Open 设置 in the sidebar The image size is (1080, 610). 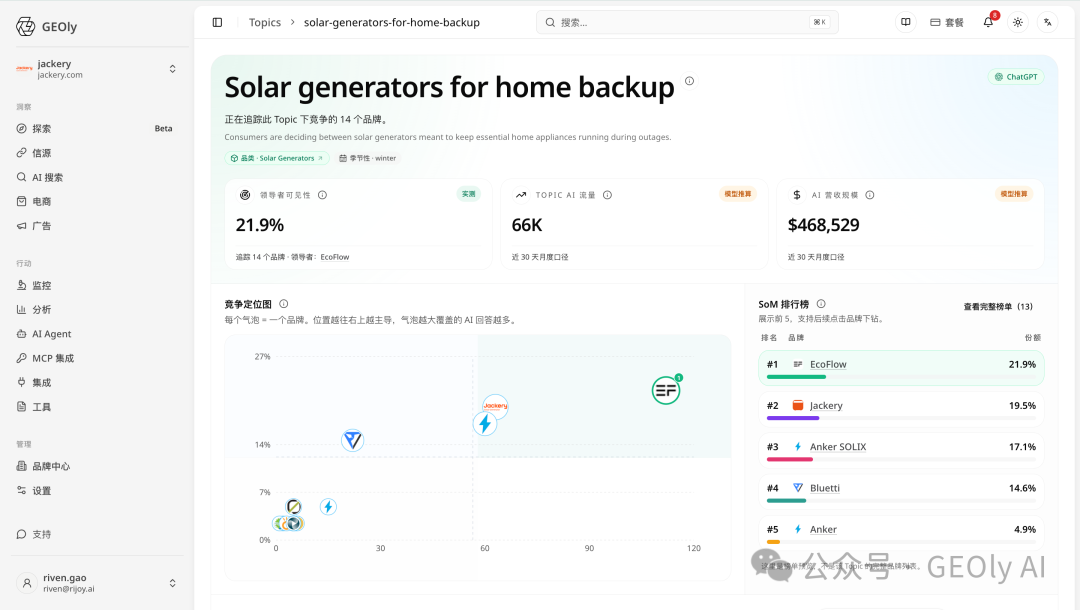pos(95,491)
